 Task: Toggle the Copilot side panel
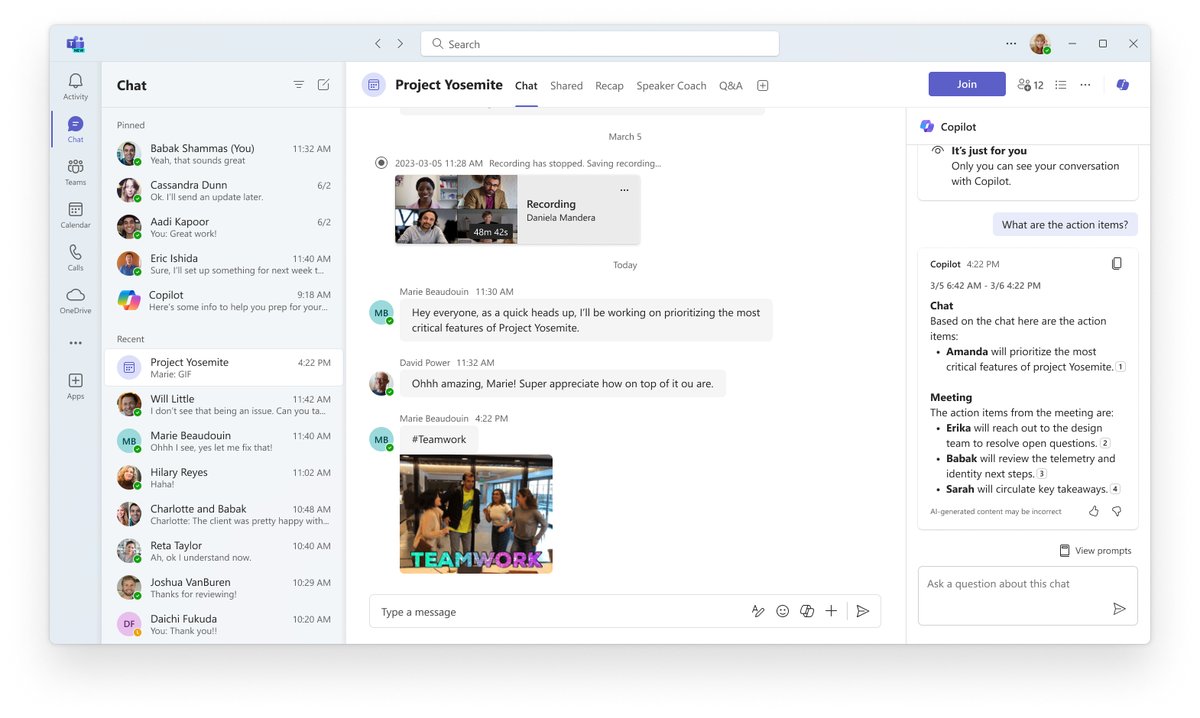pos(1122,84)
